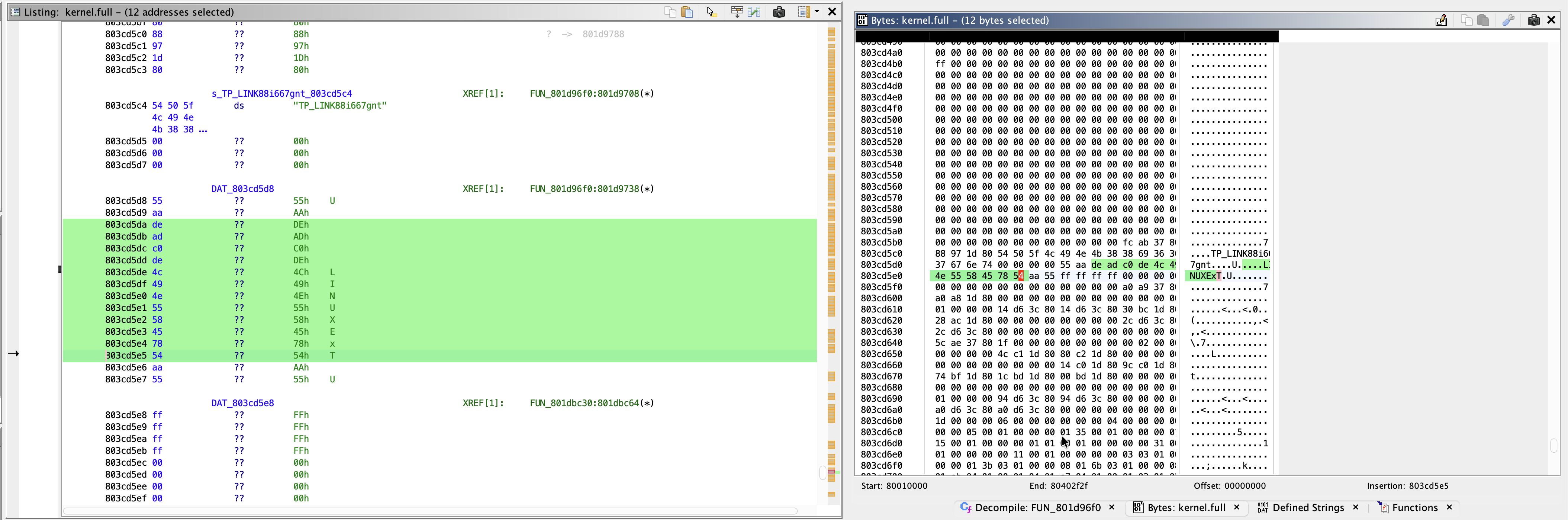This screenshot has height=520, width=1568.
Task: Close the Decompile tab
Action: tap(1112, 507)
